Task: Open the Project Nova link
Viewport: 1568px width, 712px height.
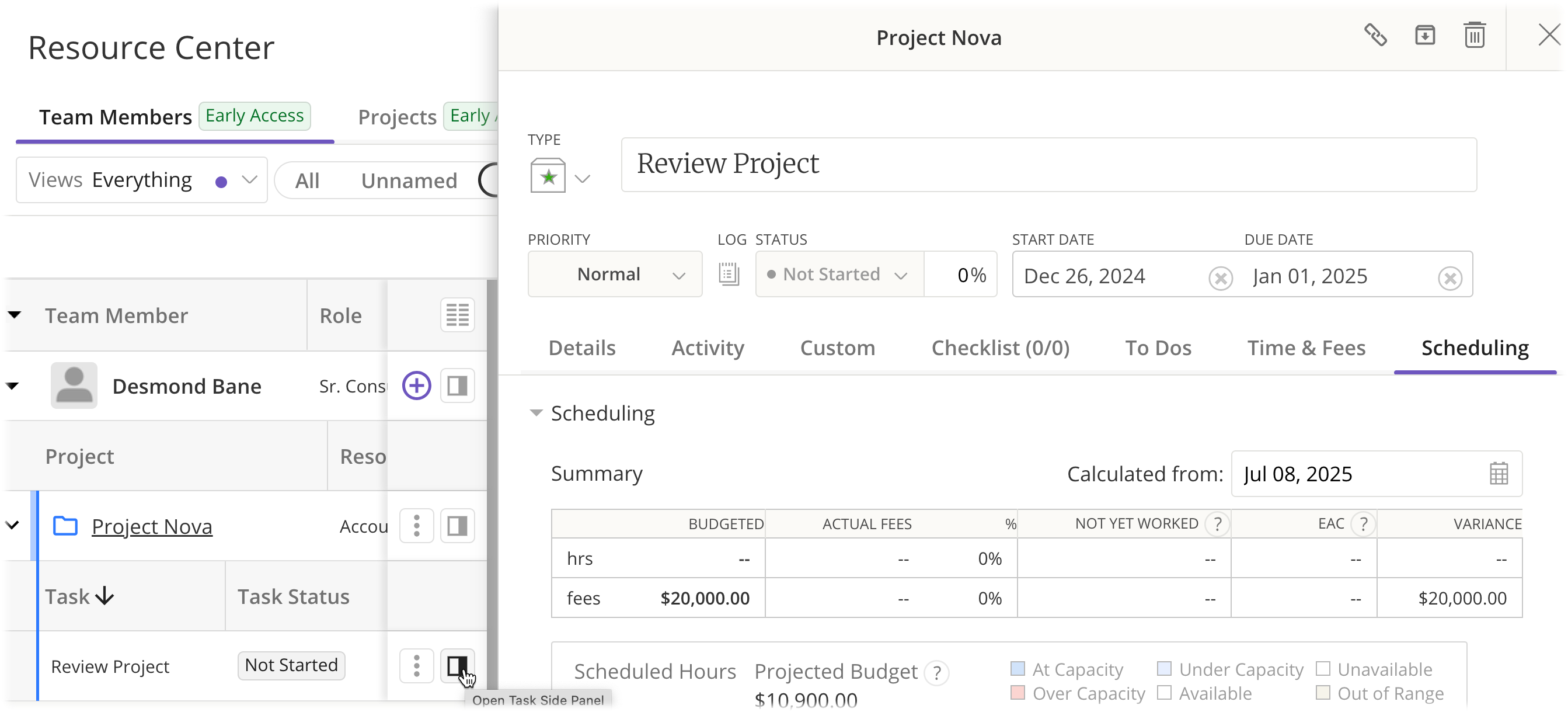Action: [x=152, y=526]
